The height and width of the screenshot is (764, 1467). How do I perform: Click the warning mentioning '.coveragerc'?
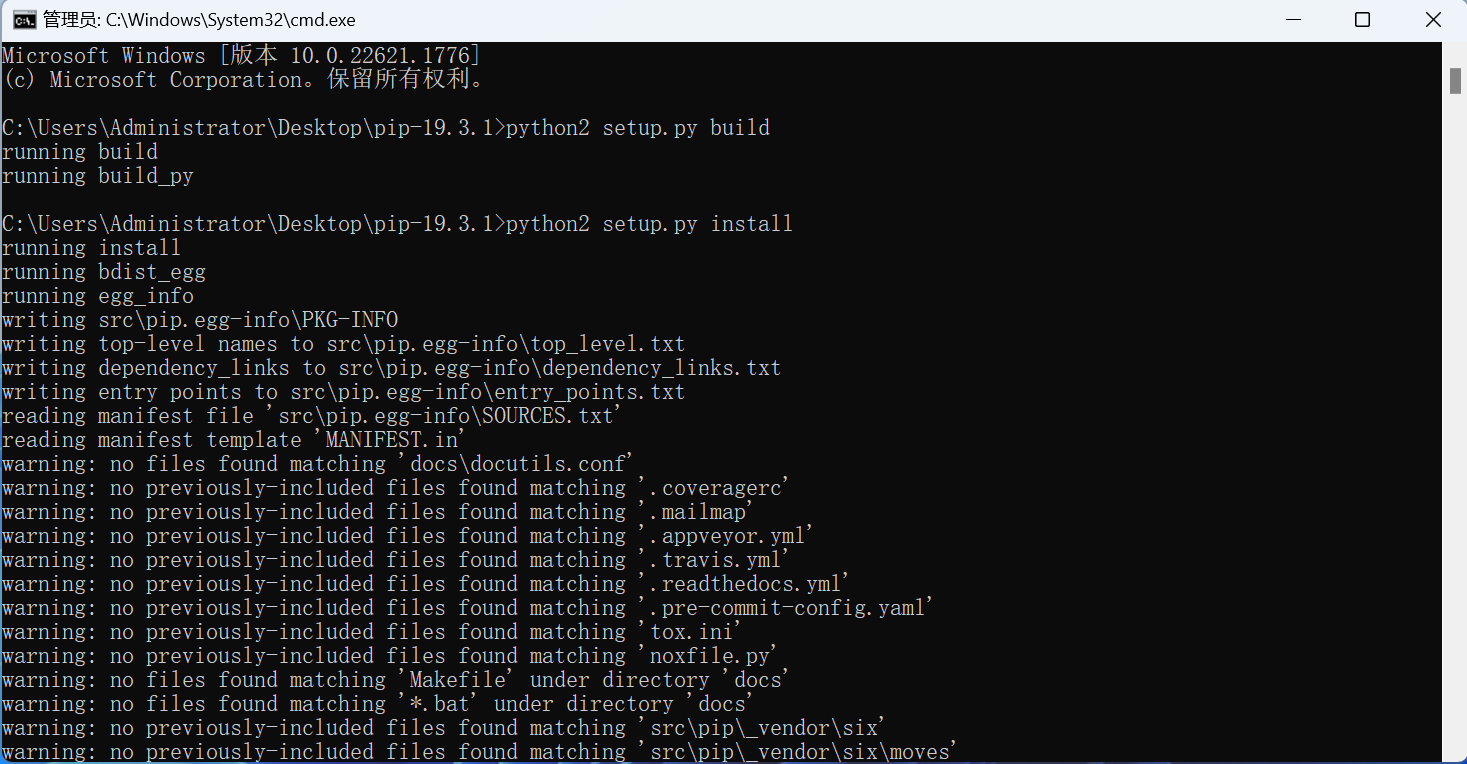[x=396, y=488]
